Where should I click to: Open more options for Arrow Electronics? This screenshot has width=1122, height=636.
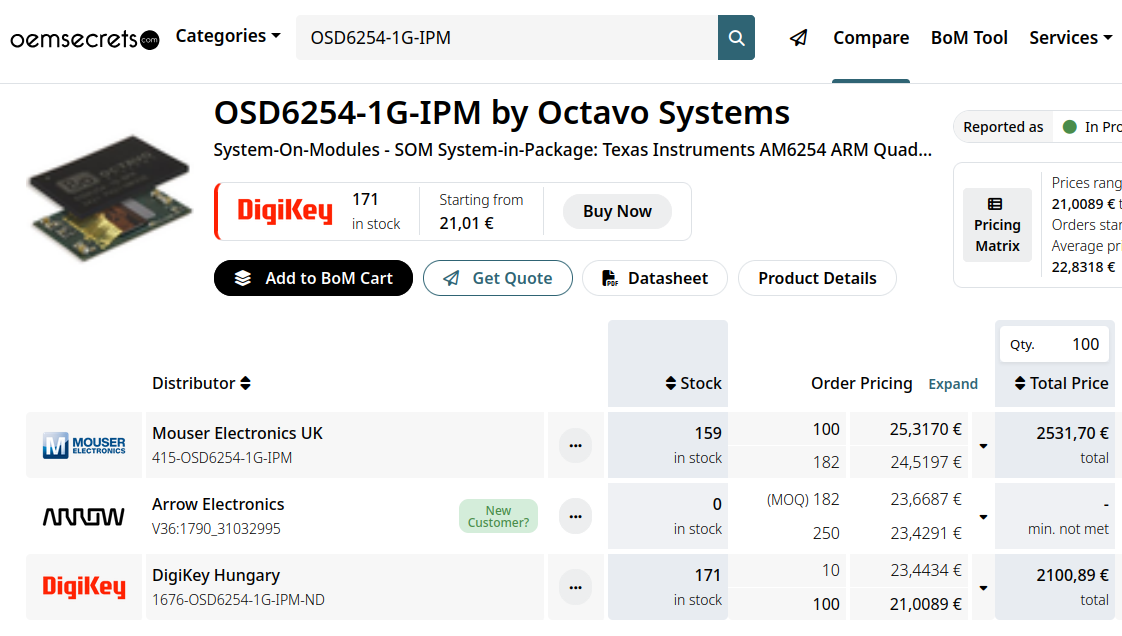coord(575,517)
